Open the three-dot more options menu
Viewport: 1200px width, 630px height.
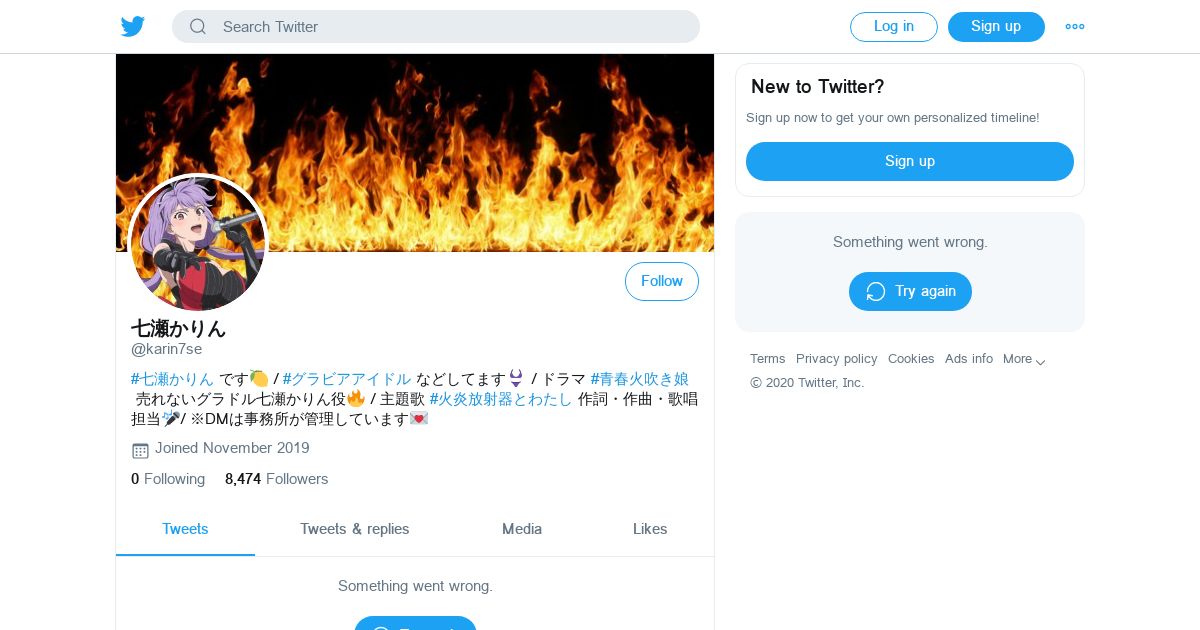[x=1075, y=27]
